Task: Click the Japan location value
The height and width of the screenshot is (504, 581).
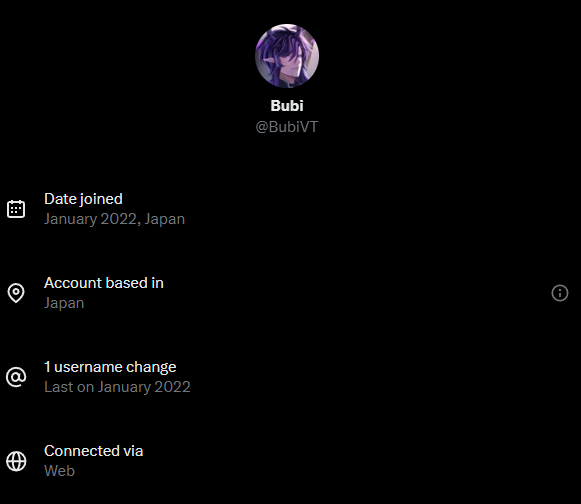Action: 64,303
